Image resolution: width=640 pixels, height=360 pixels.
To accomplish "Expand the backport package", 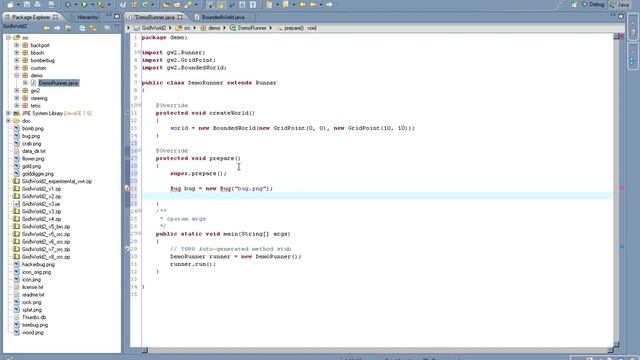I will pos(17,45).
